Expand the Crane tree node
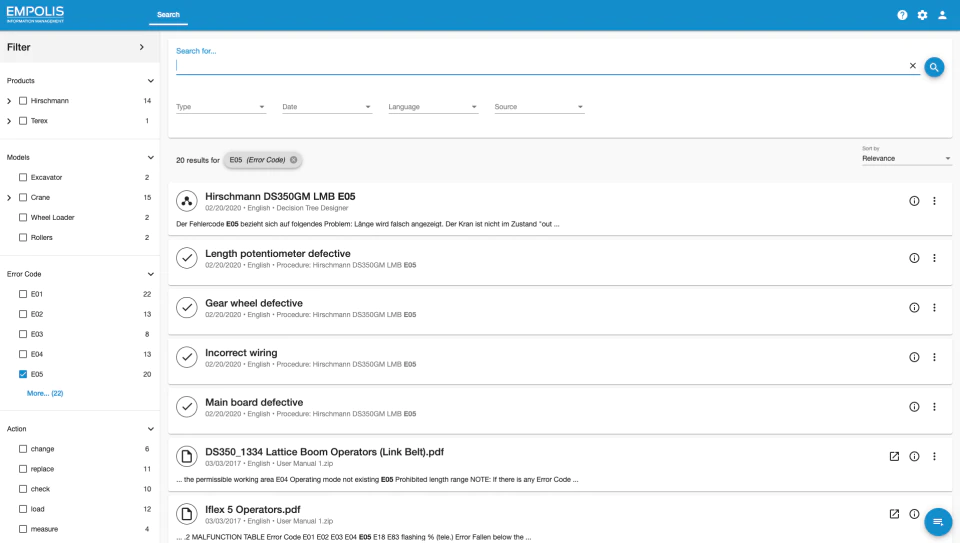The width and height of the screenshot is (960, 543). pyautogui.click(x=9, y=198)
